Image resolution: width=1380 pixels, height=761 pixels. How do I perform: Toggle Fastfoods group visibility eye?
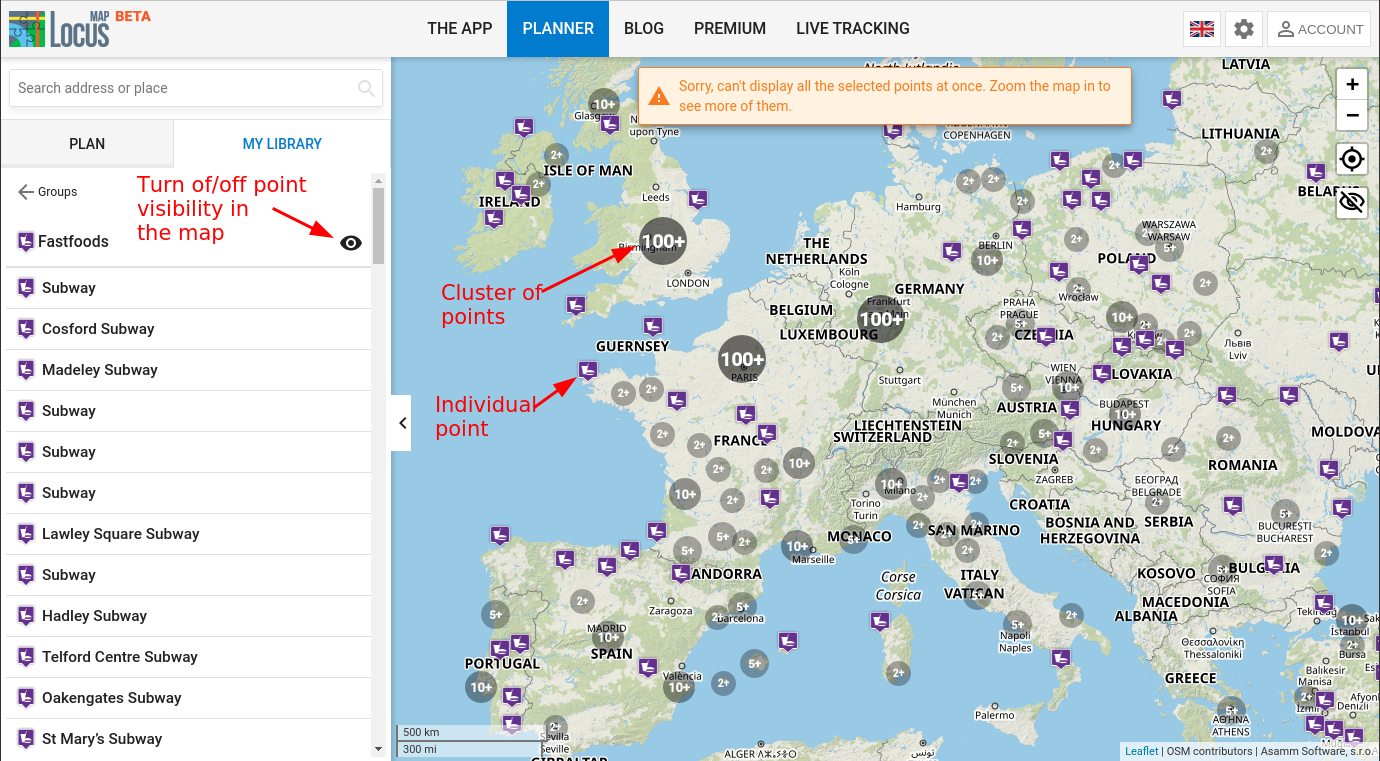click(350, 243)
